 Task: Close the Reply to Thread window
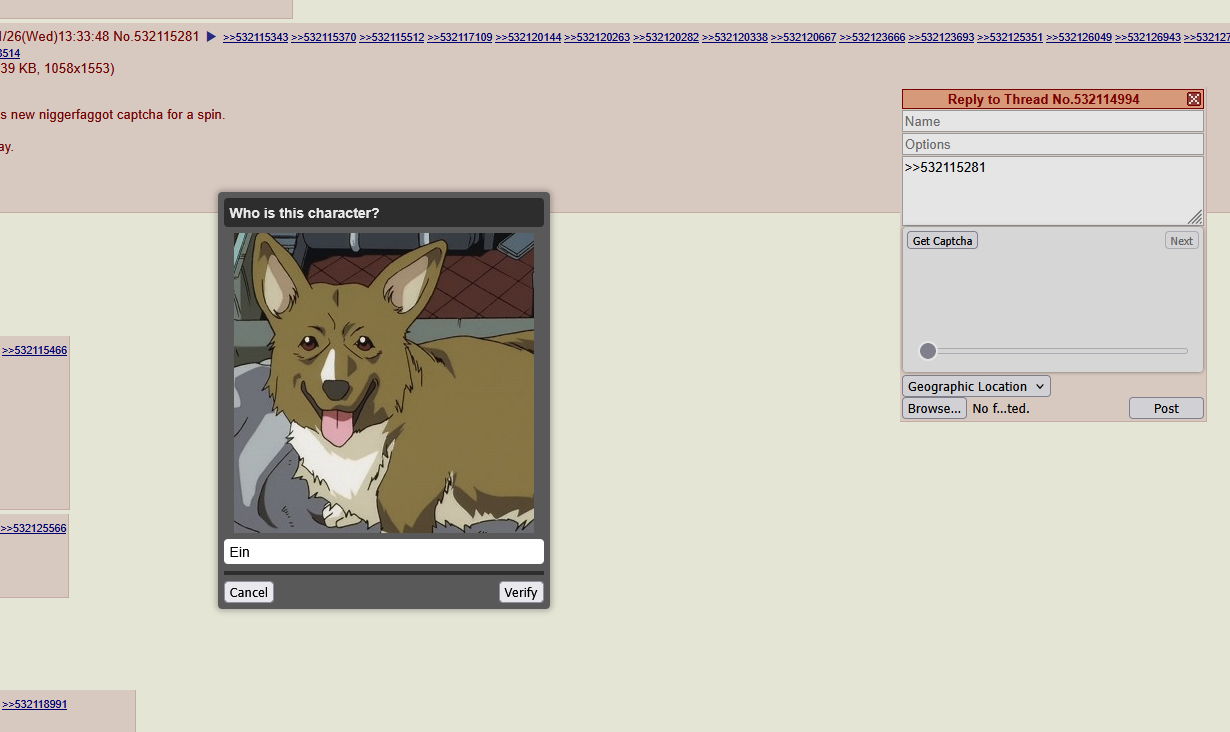point(1194,99)
